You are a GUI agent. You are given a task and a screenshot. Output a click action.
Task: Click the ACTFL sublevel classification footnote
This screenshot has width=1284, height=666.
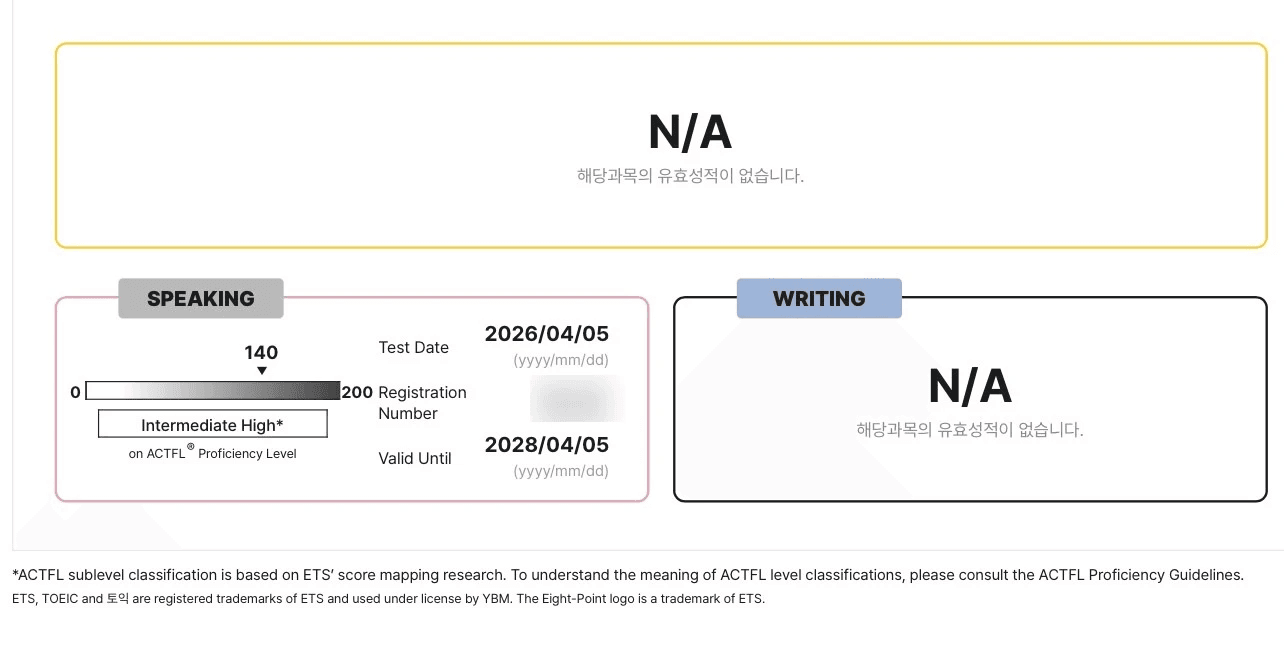point(628,575)
